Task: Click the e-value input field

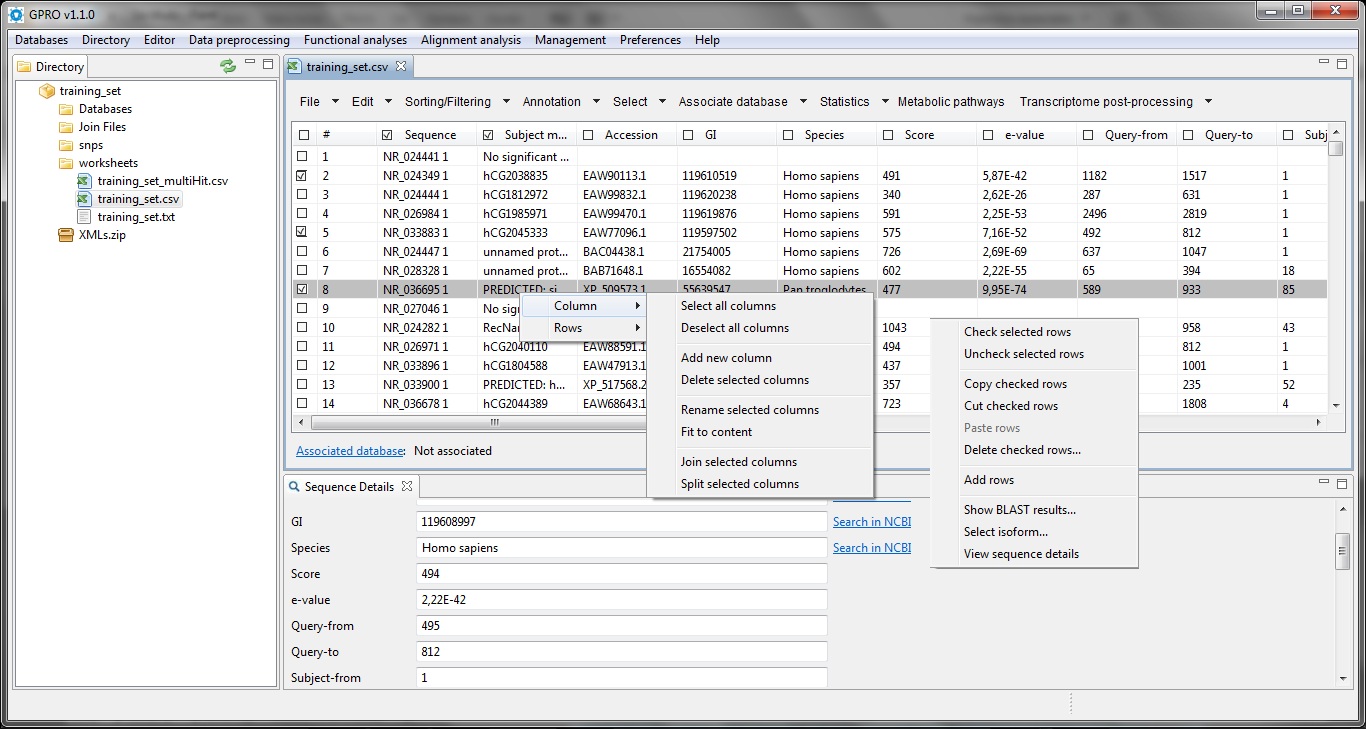Action: click(621, 600)
